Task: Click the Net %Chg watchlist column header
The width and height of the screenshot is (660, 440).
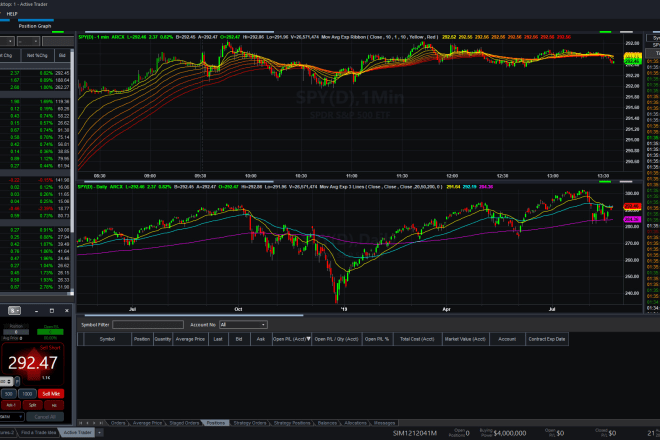Action: click(37, 55)
